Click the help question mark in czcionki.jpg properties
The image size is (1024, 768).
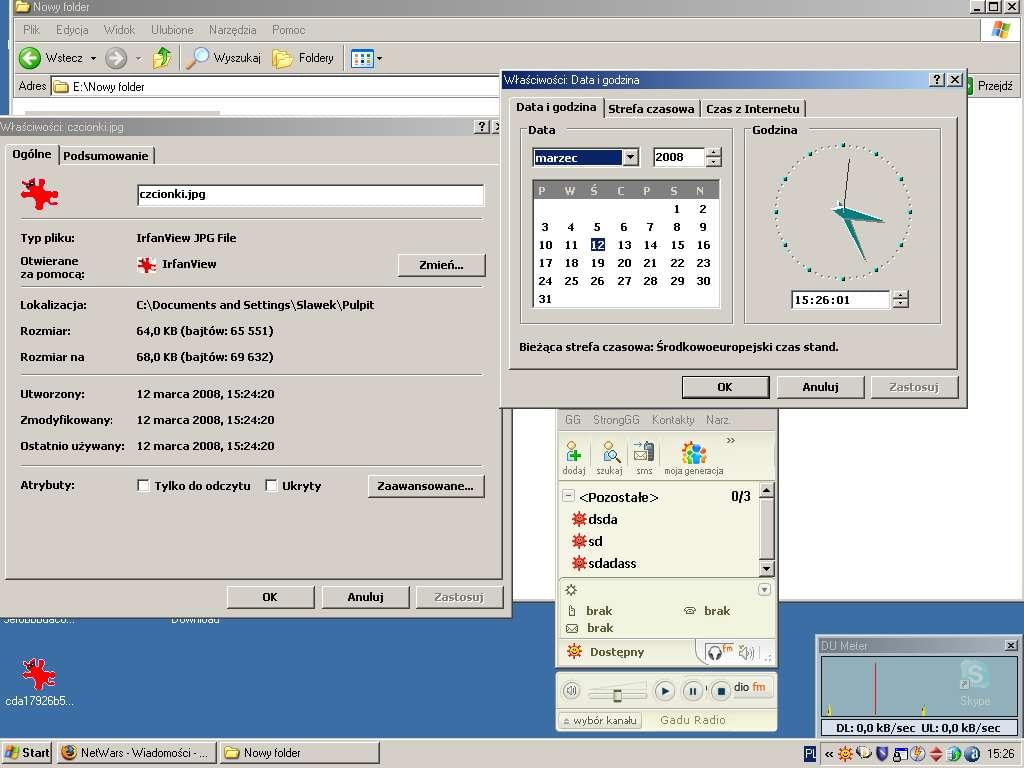481,127
